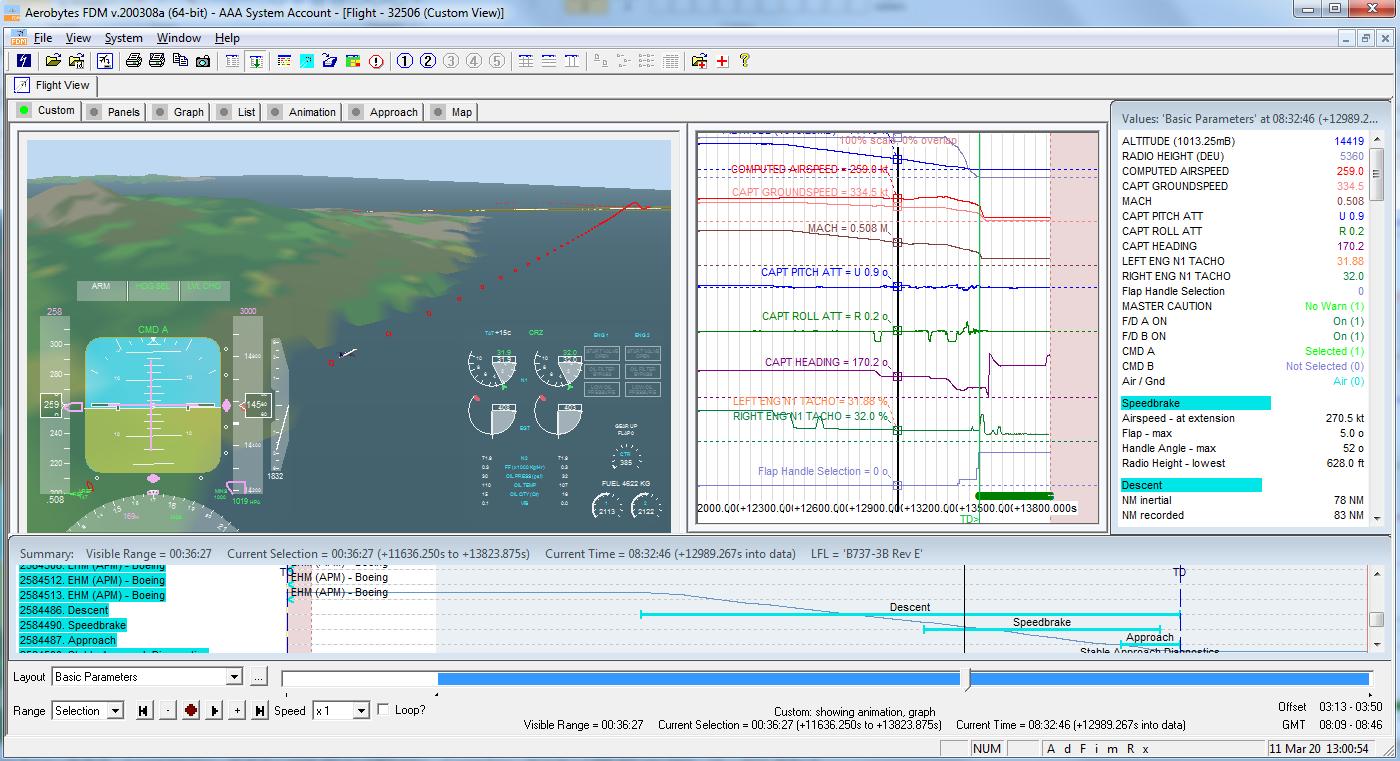Select '2584487. Approach' in event list
This screenshot has height=761, width=1400.
pos(68,640)
